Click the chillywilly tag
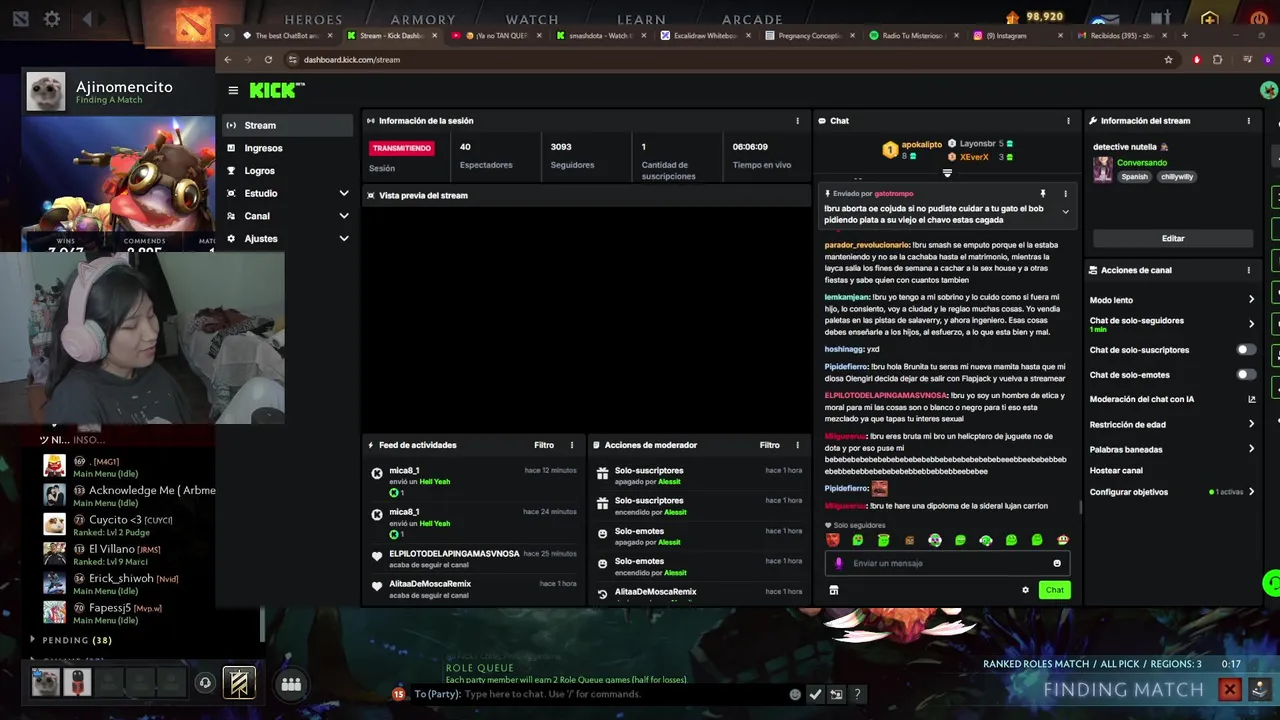Screen dimensions: 1280x720 1177,177
